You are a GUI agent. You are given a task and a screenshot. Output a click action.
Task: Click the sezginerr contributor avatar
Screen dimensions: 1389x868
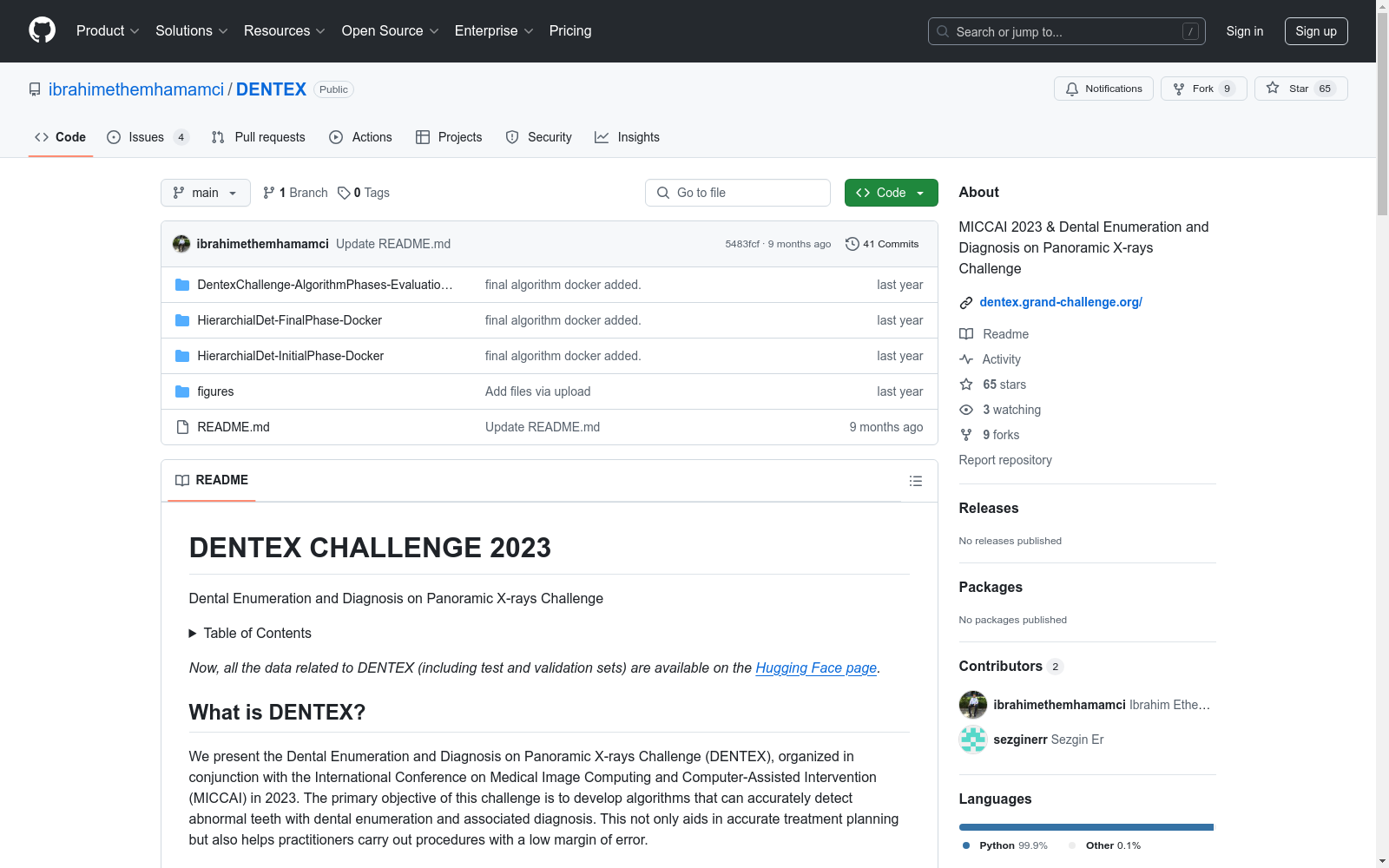coord(973,740)
